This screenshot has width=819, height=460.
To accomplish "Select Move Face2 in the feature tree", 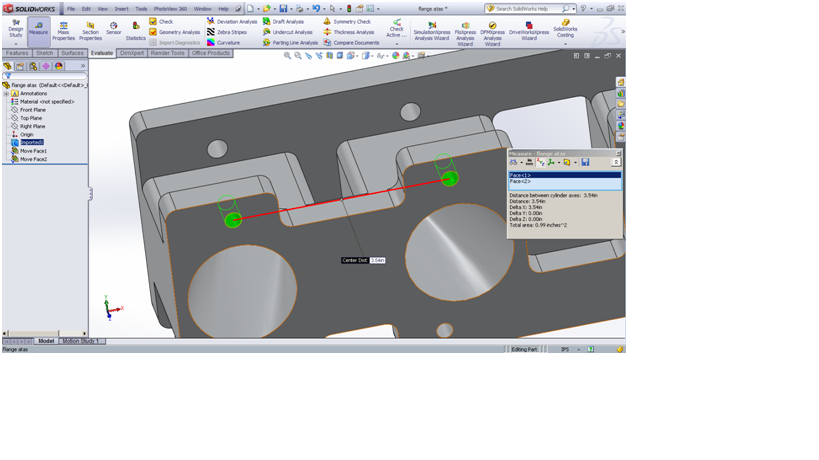I will coord(33,159).
